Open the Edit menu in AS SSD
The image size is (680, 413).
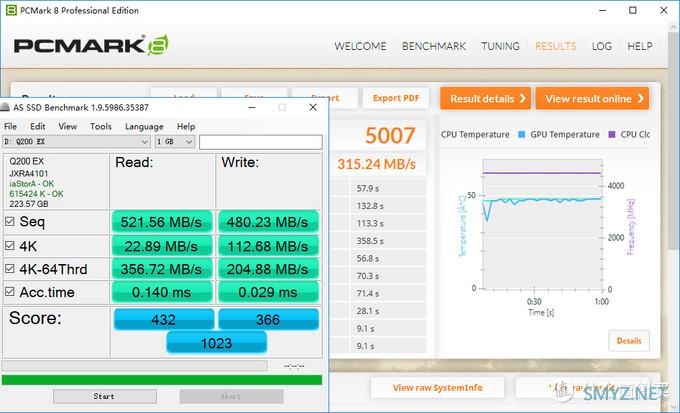[x=38, y=127]
